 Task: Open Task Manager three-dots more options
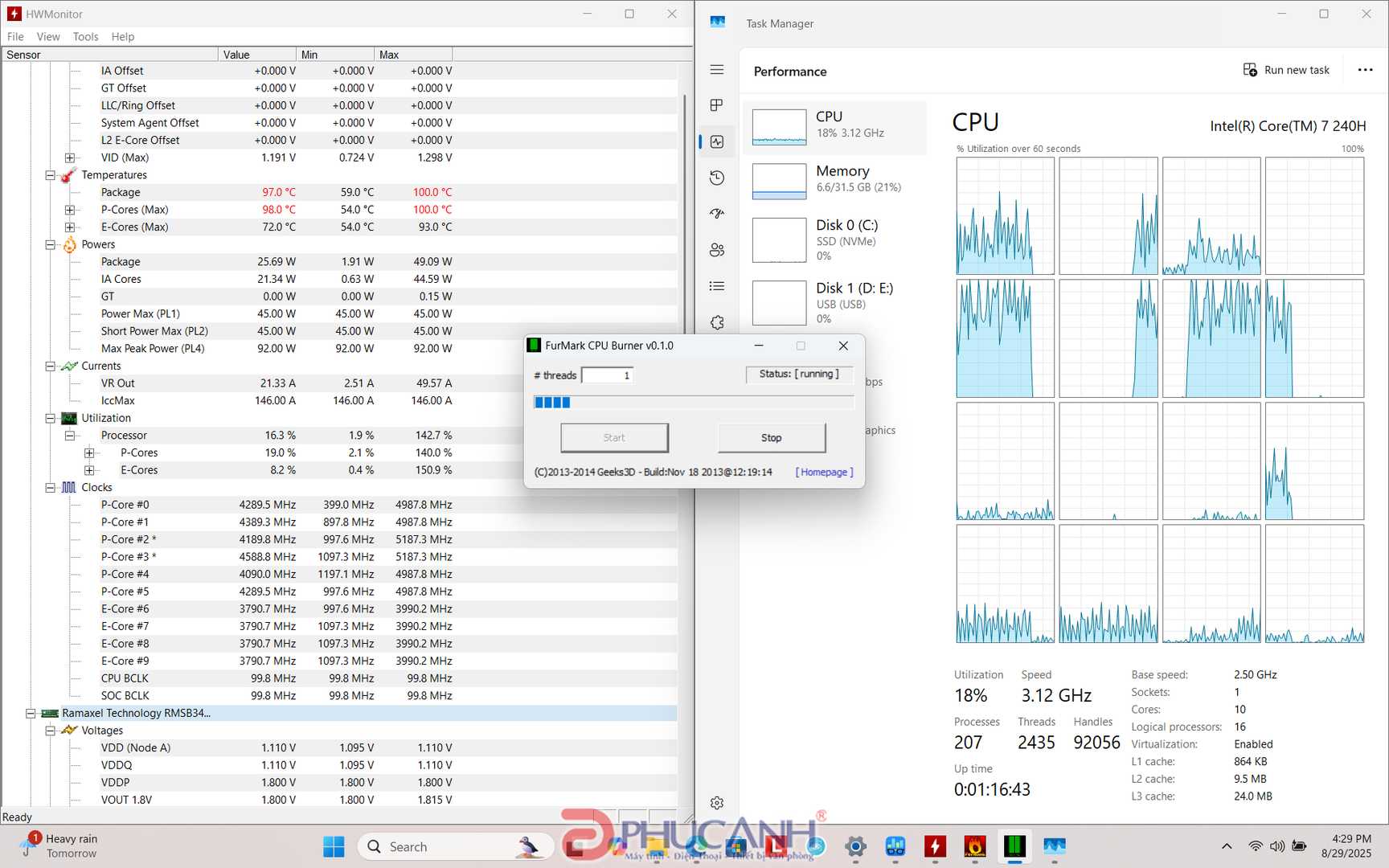[x=1365, y=70]
